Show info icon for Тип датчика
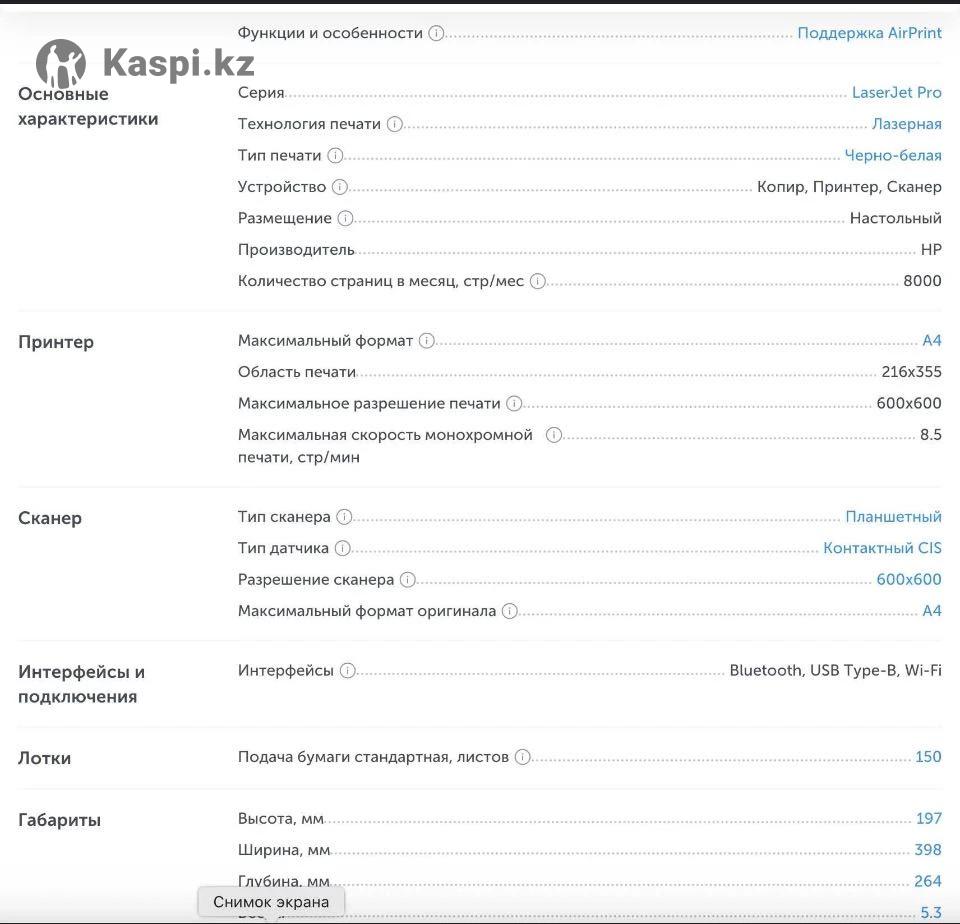960x924 pixels. pos(343,548)
